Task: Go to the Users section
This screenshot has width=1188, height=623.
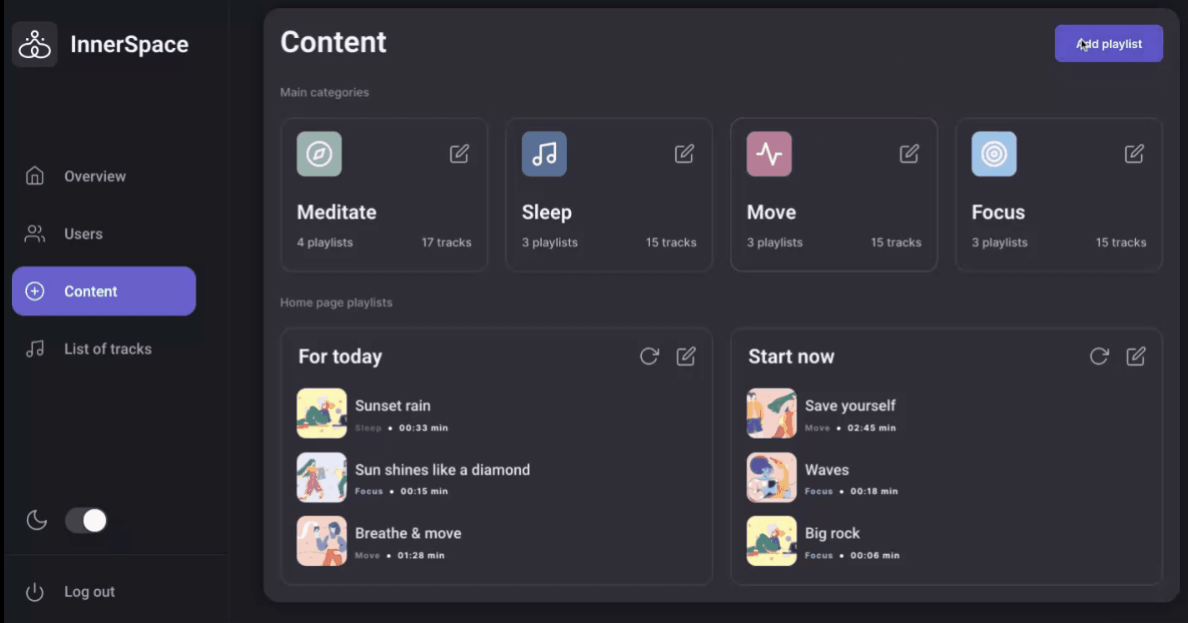Action: [x=83, y=234]
